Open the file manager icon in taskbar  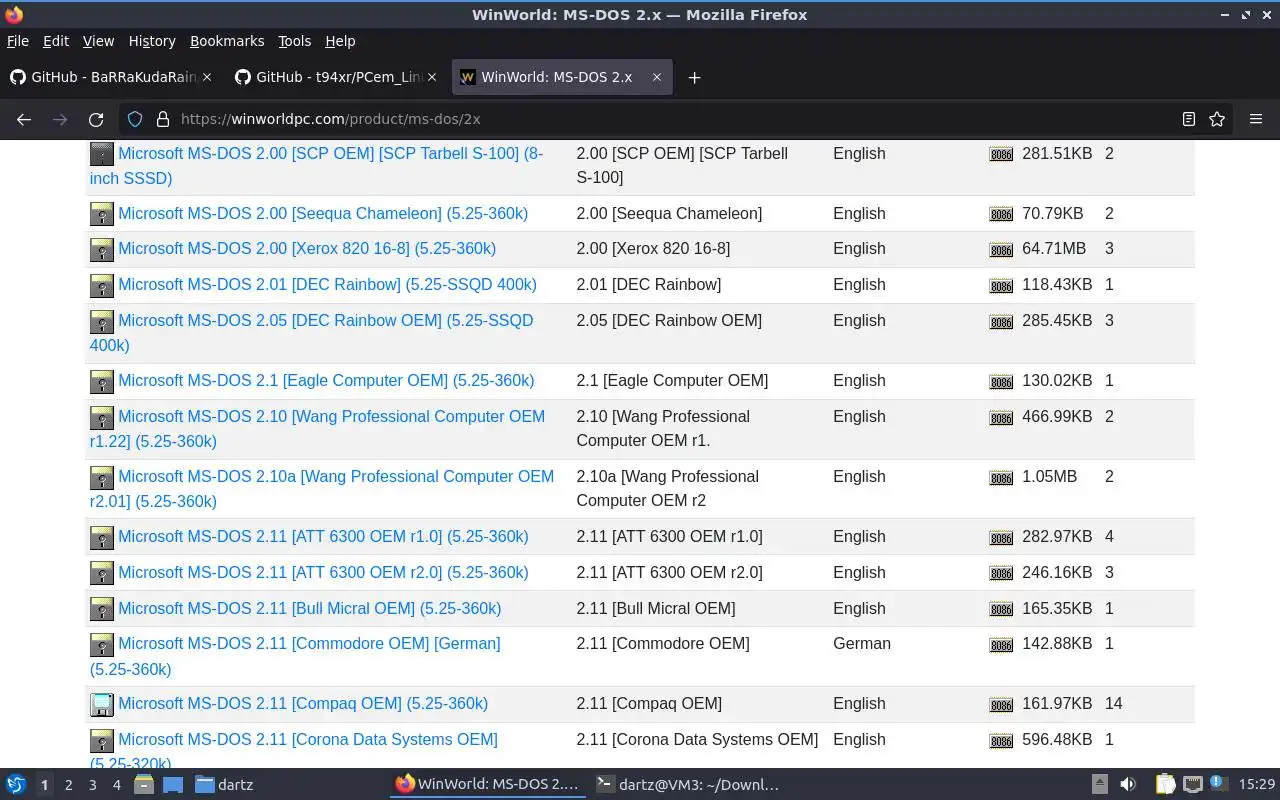pos(144,785)
